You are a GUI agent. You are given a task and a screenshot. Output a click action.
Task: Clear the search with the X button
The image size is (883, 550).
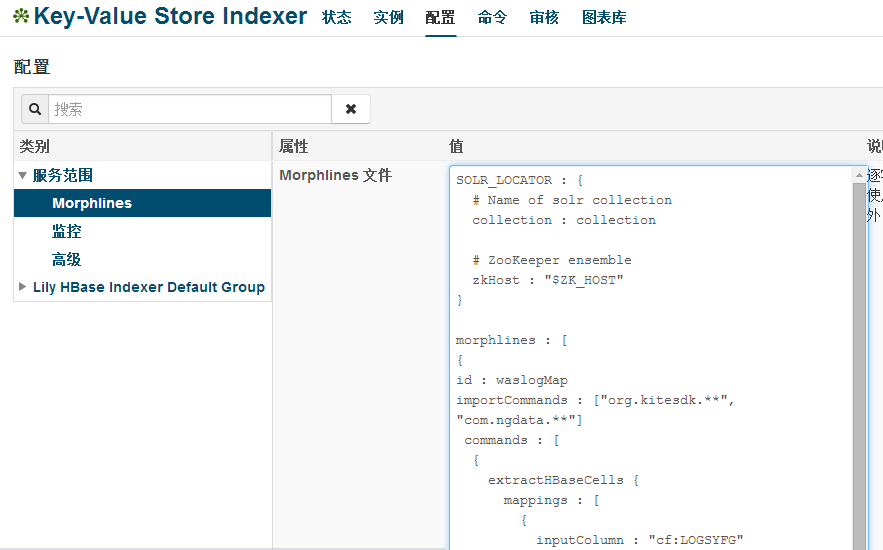coord(351,109)
